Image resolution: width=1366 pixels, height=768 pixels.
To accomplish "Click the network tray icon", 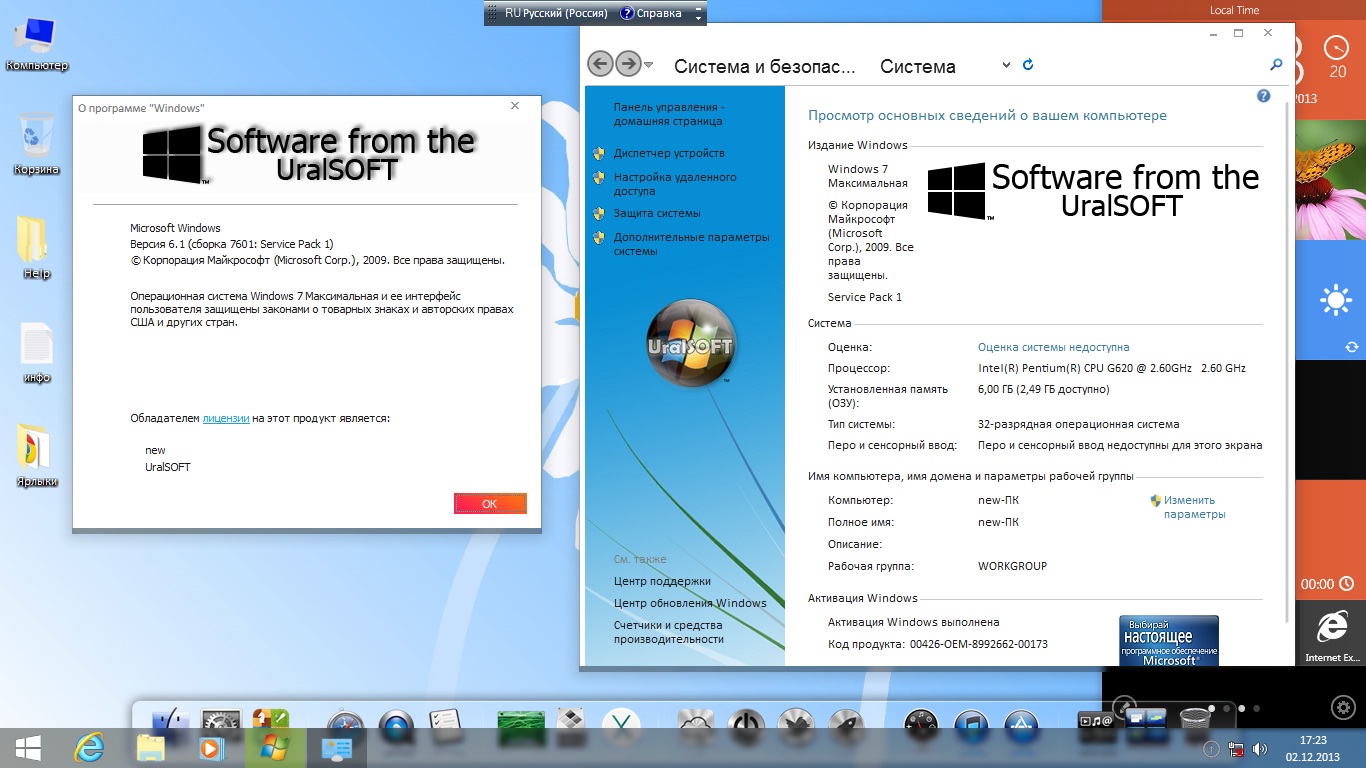I will [1237, 749].
